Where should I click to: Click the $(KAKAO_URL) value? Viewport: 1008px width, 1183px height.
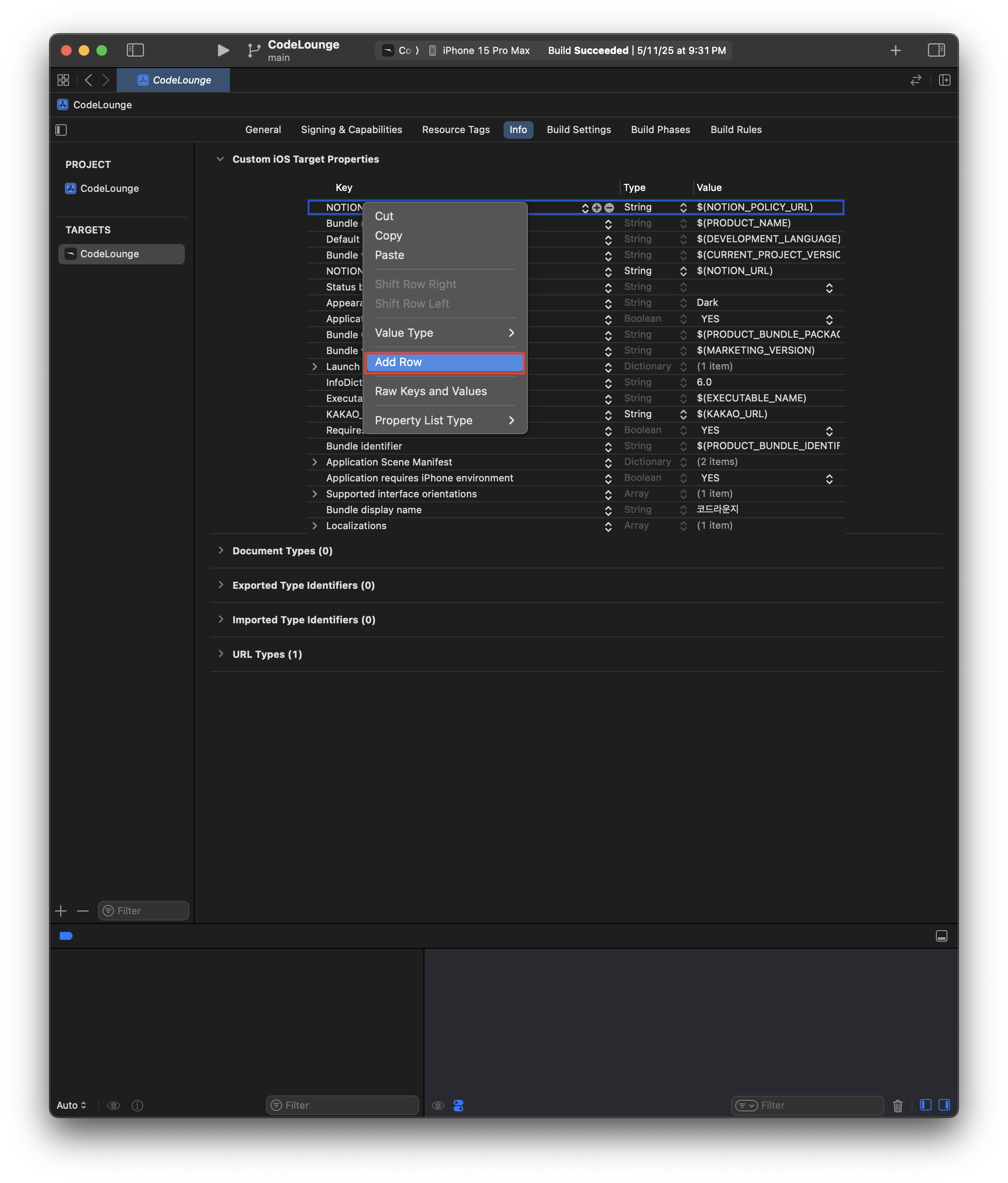[732, 414]
